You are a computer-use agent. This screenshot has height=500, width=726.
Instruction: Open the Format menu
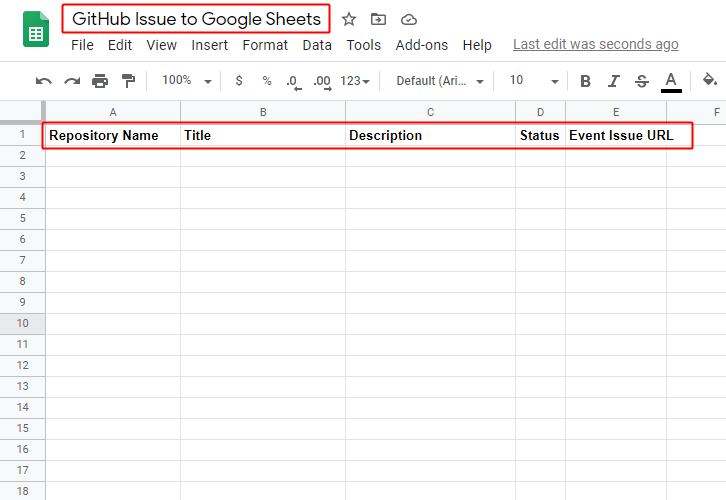[265, 45]
